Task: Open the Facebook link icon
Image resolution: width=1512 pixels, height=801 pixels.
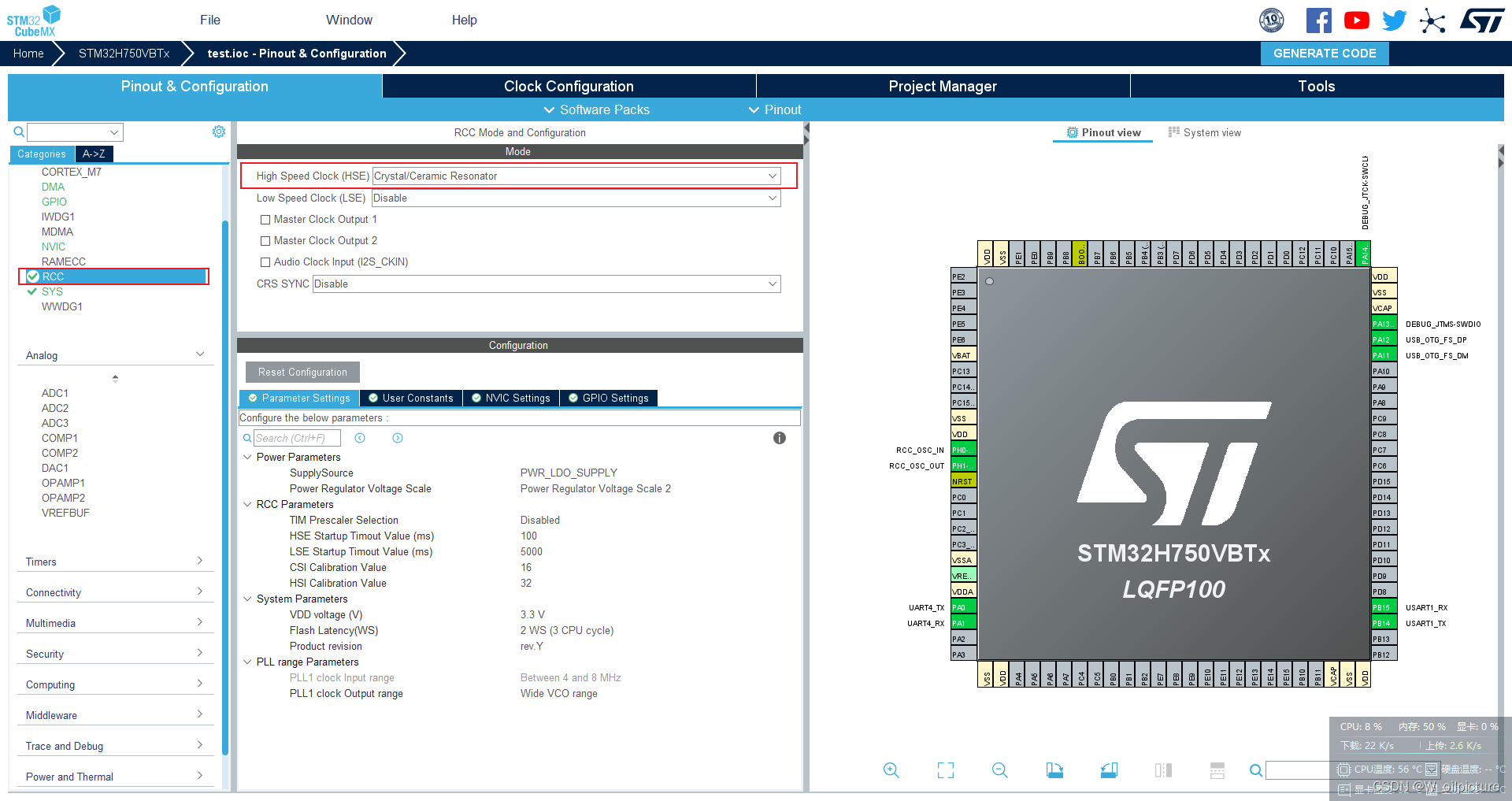Action: tap(1319, 20)
